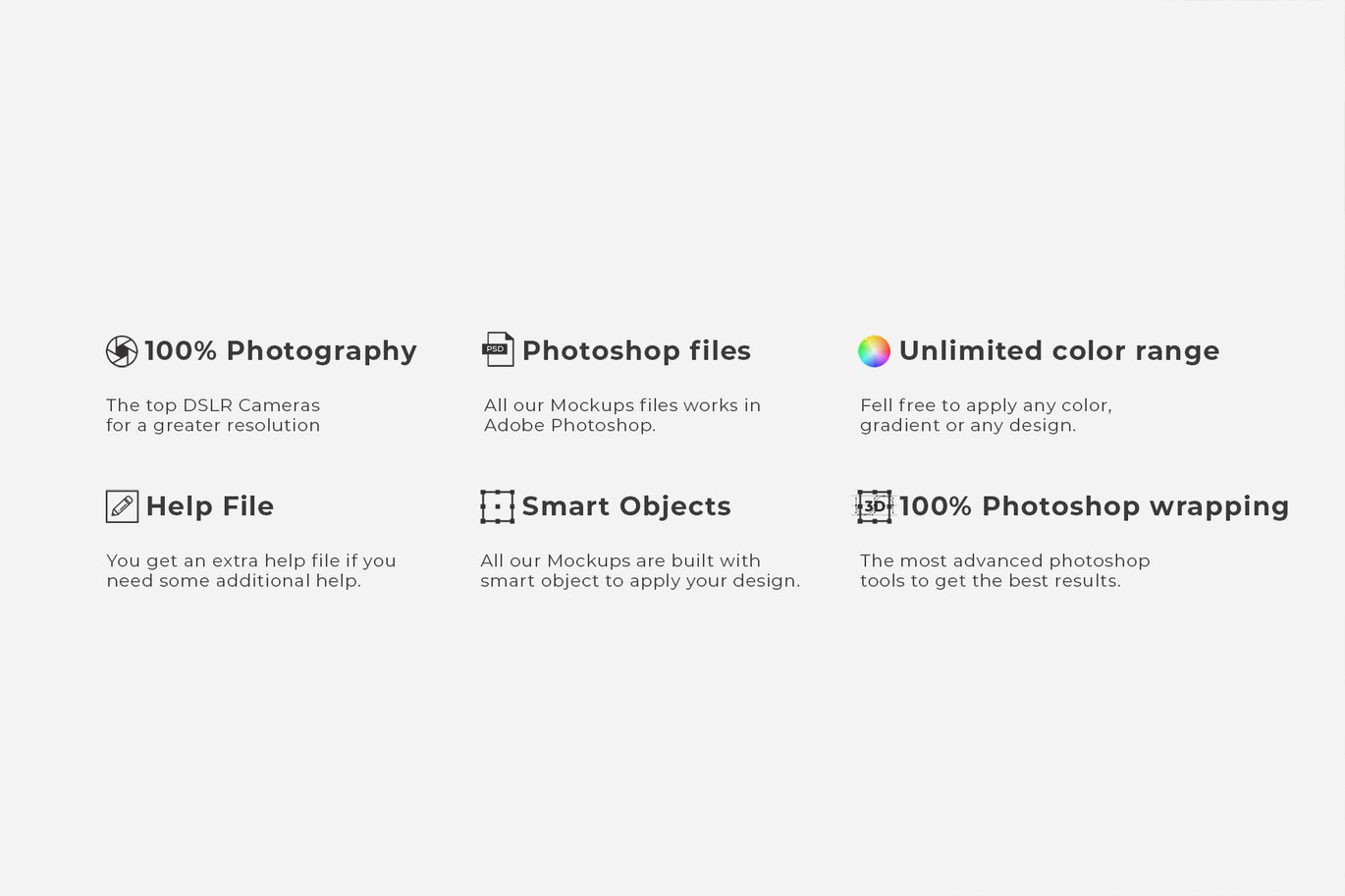1345x896 pixels.
Task: Click the text about top DSLR Cameras
Action: [213, 415]
